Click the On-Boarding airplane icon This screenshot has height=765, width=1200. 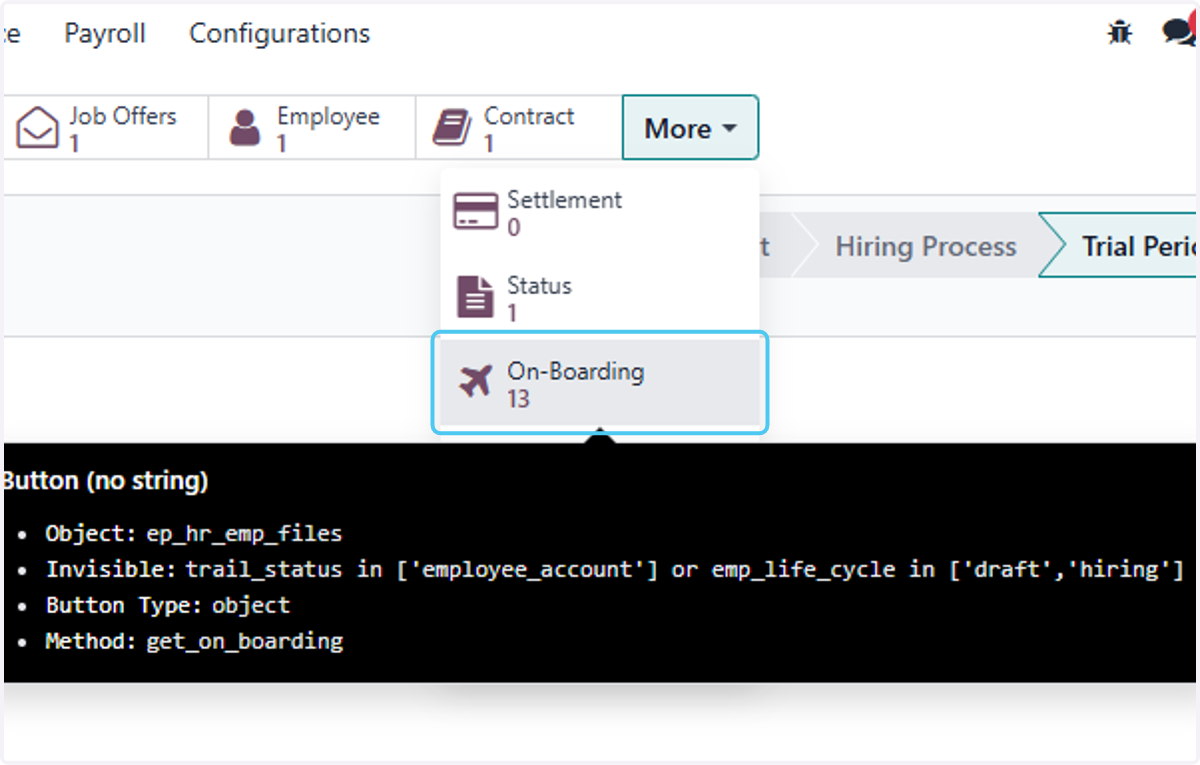476,381
